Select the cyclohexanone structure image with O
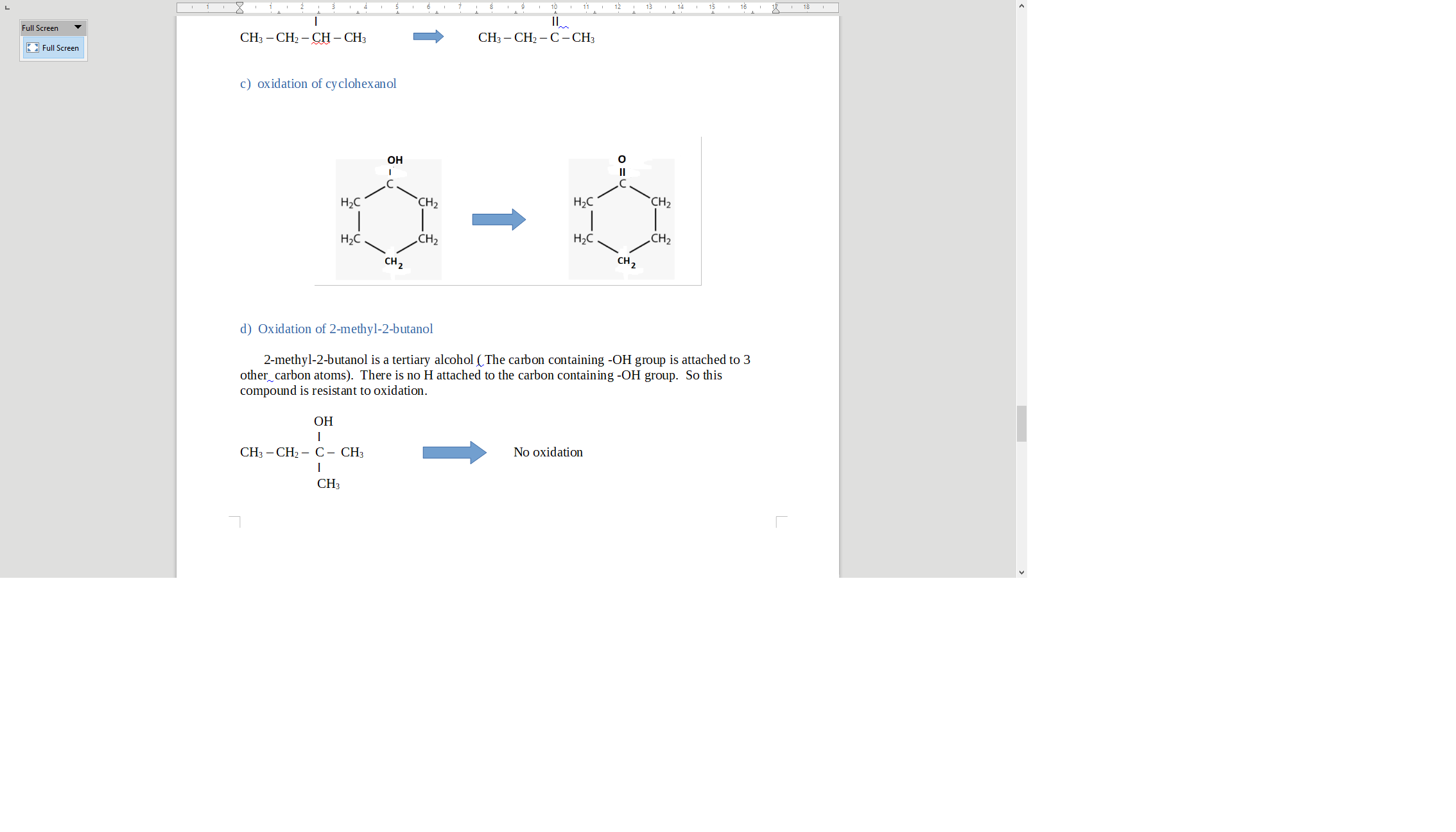 pos(621,218)
